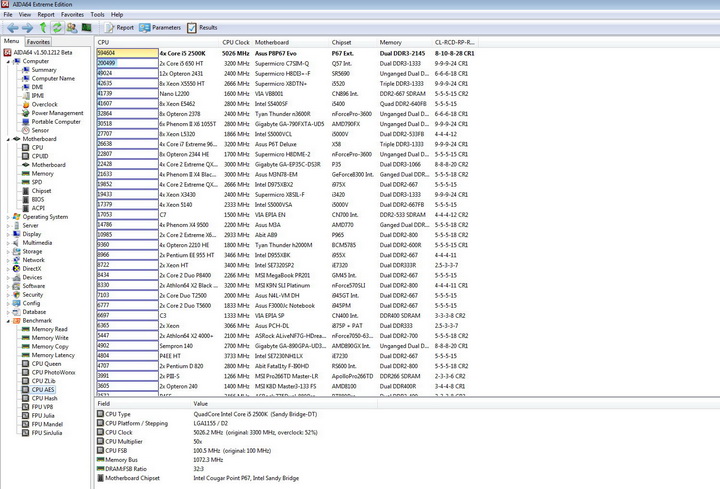Expand the Display tree node
The height and width of the screenshot is (489, 720).
coord(8,234)
